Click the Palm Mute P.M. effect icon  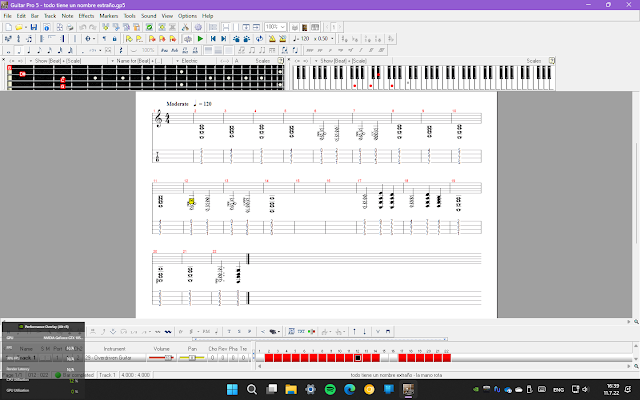(206, 332)
